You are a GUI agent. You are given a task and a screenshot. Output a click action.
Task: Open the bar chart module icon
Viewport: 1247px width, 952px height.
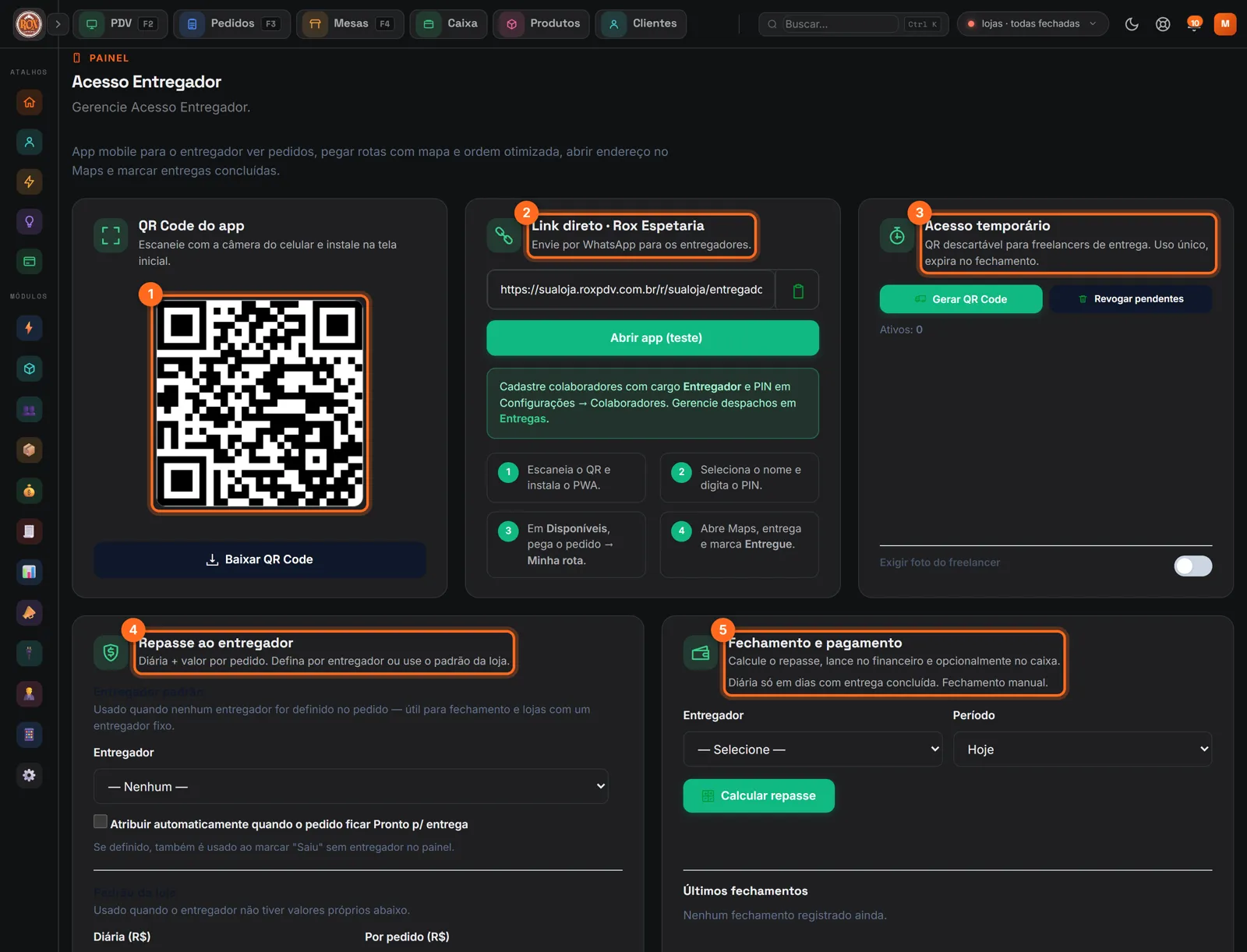29,572
